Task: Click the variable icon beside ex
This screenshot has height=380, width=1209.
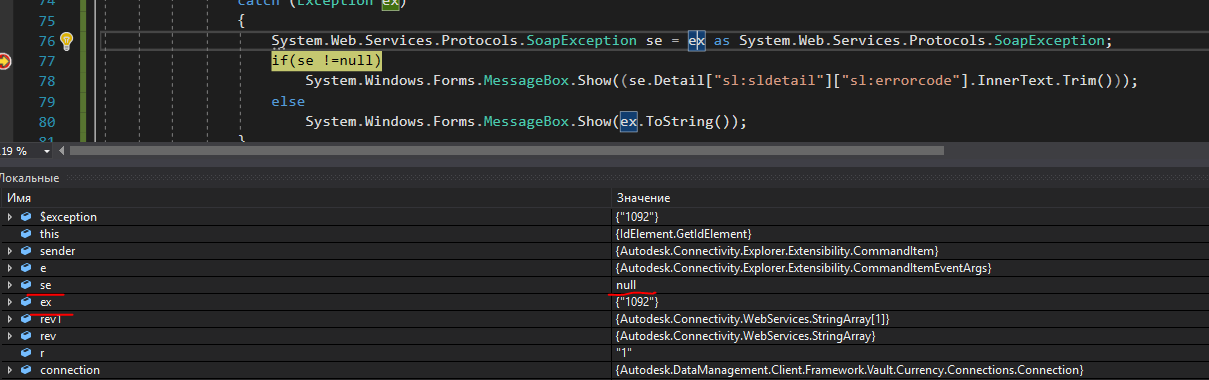Action: coord(27,301)
